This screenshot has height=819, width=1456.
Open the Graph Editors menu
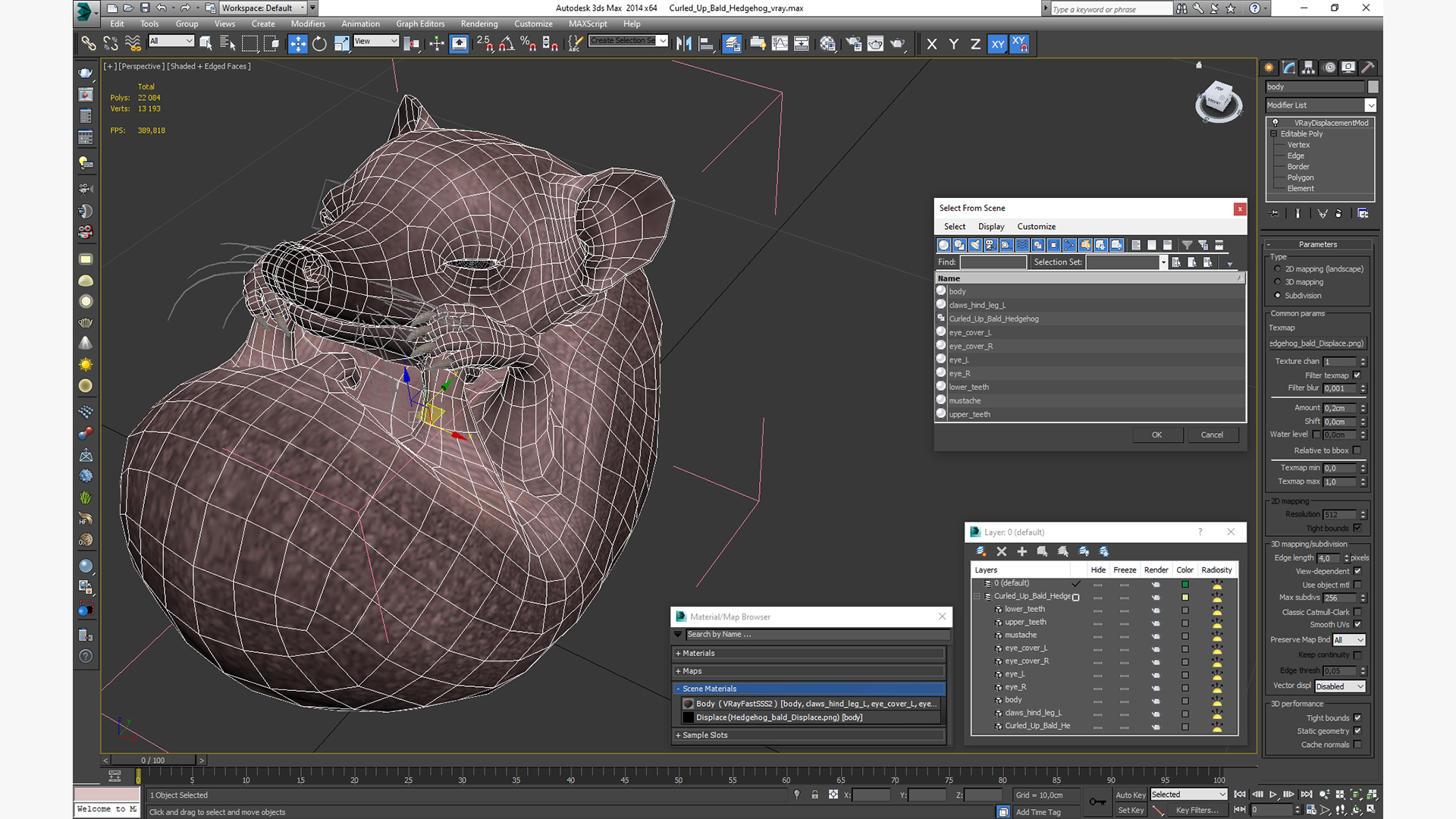[x=420, y=24]
